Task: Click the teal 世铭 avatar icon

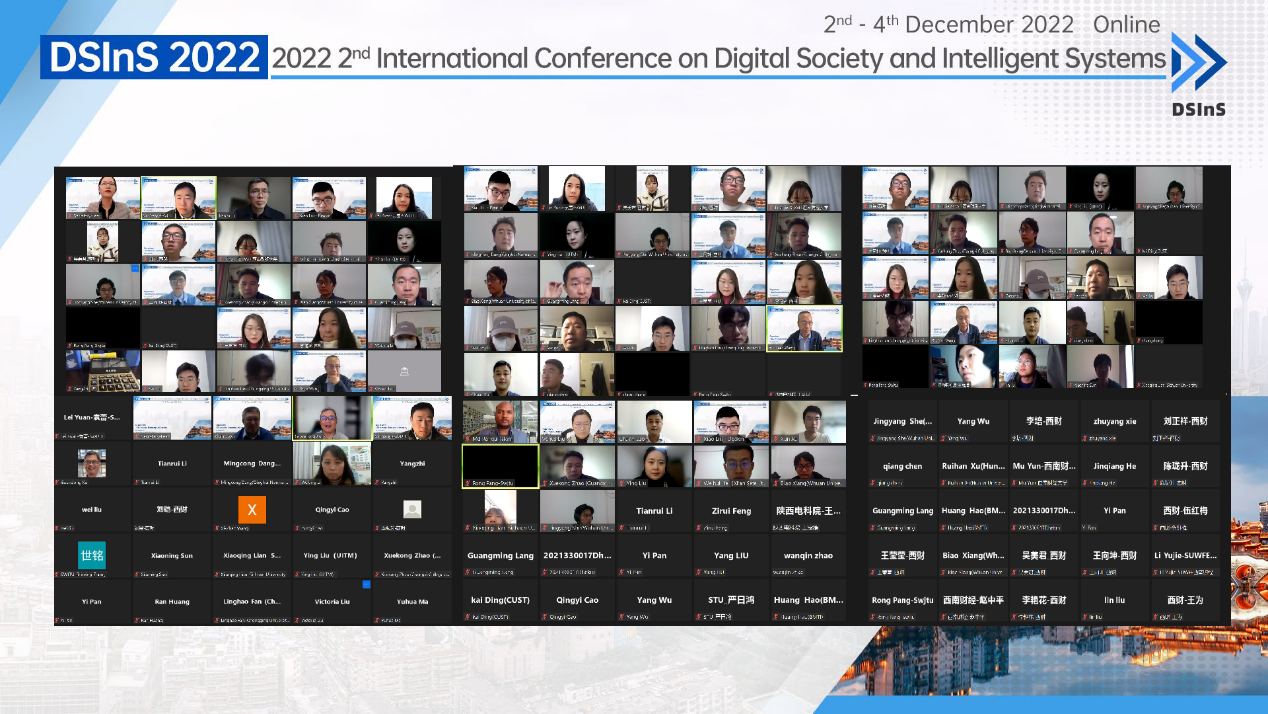Action: pyautogui.click(x=92, y=555)
